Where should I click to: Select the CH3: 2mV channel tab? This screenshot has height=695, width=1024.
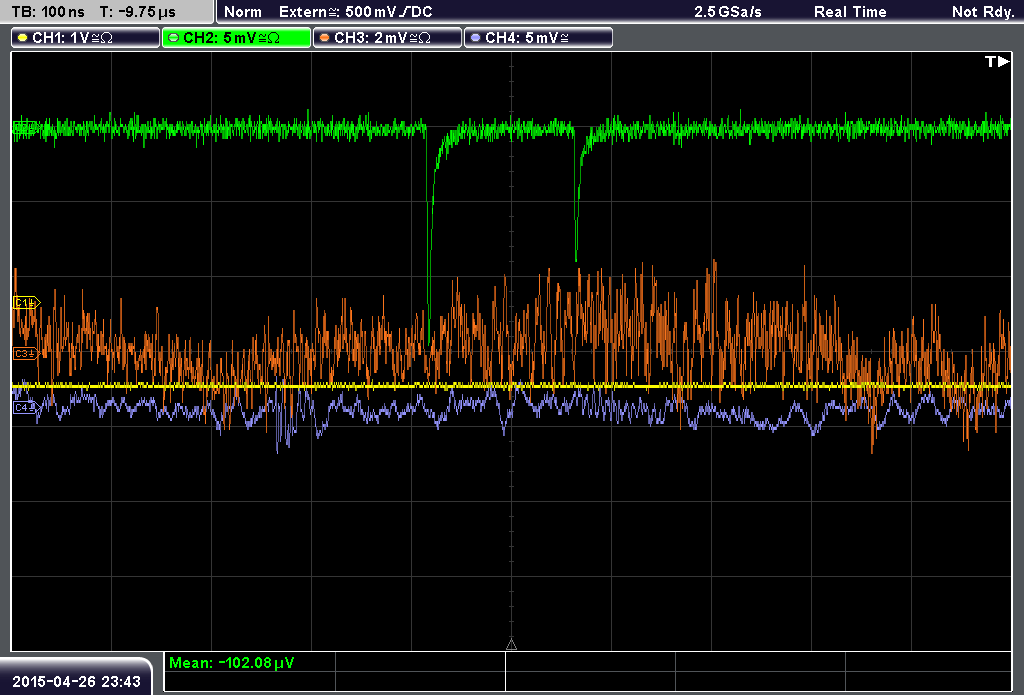point(387,38)
